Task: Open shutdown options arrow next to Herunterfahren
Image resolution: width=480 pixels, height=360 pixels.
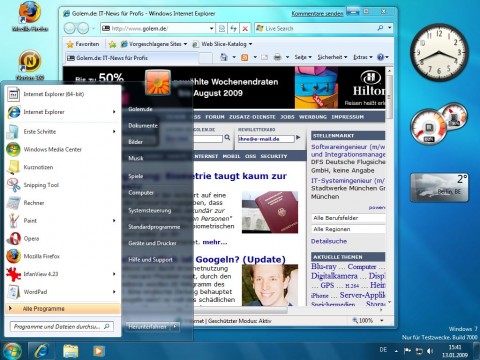Action: [x=175, y=327]
